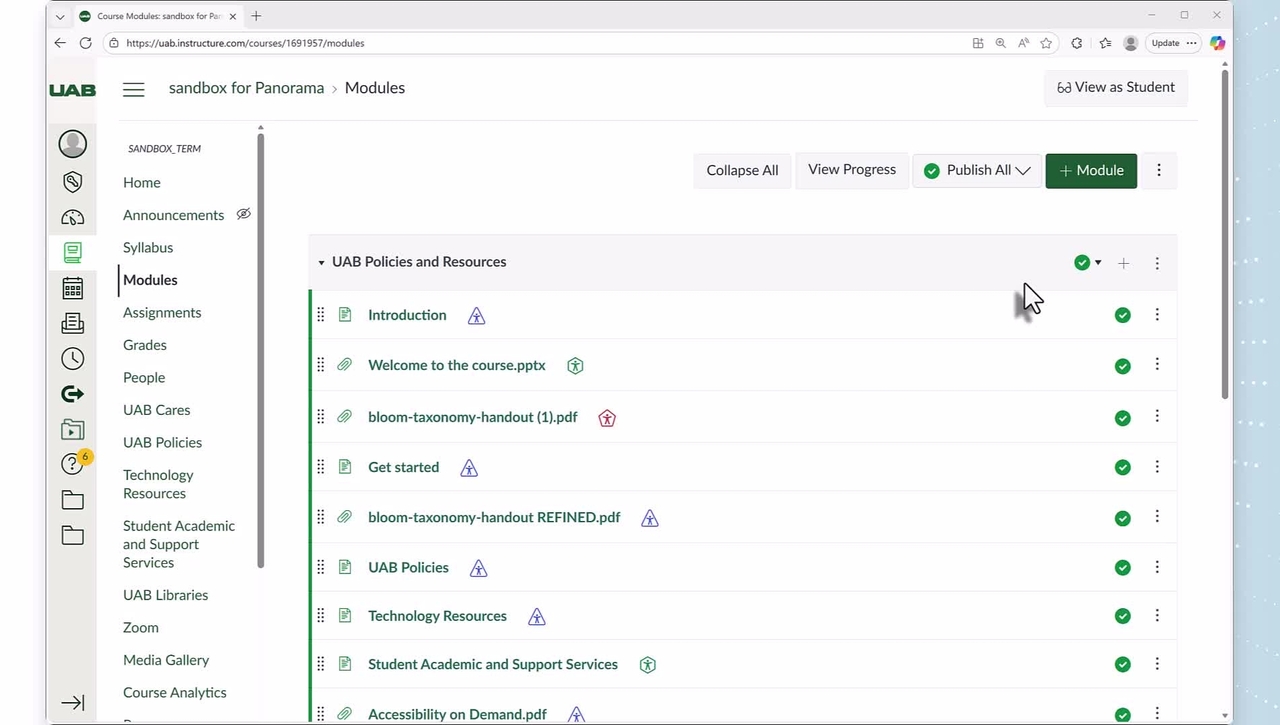Screen dimensions: 1280x725
Task: Open the Inbox icon in global navigation
Action: coord(72,323)
